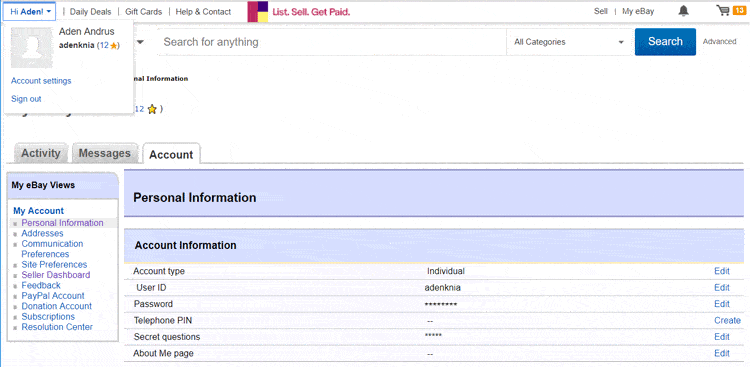The image size is (750, 367).
Task: Open the All Categories dropdown
Action: (x=569, y=42)
